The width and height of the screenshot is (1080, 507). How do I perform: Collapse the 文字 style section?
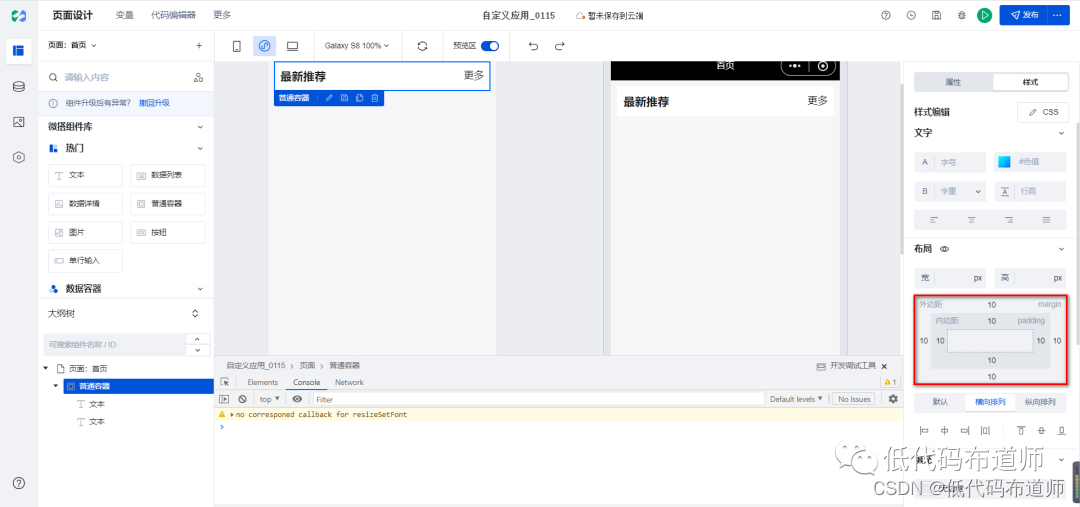point(1061,133)
